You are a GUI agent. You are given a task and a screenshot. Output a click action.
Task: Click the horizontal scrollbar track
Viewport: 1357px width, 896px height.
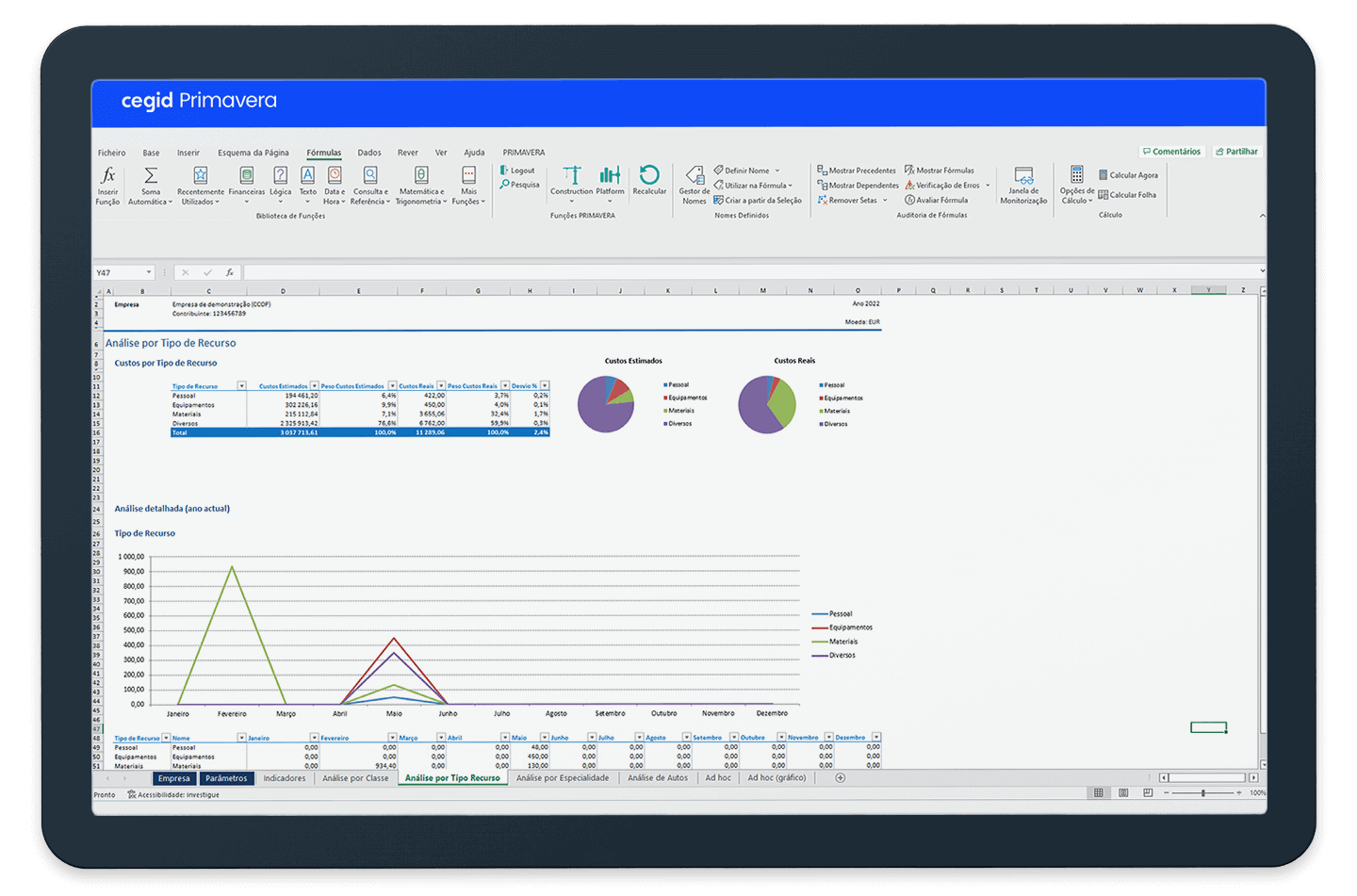pyautogui.click(x=1207, y=778)
